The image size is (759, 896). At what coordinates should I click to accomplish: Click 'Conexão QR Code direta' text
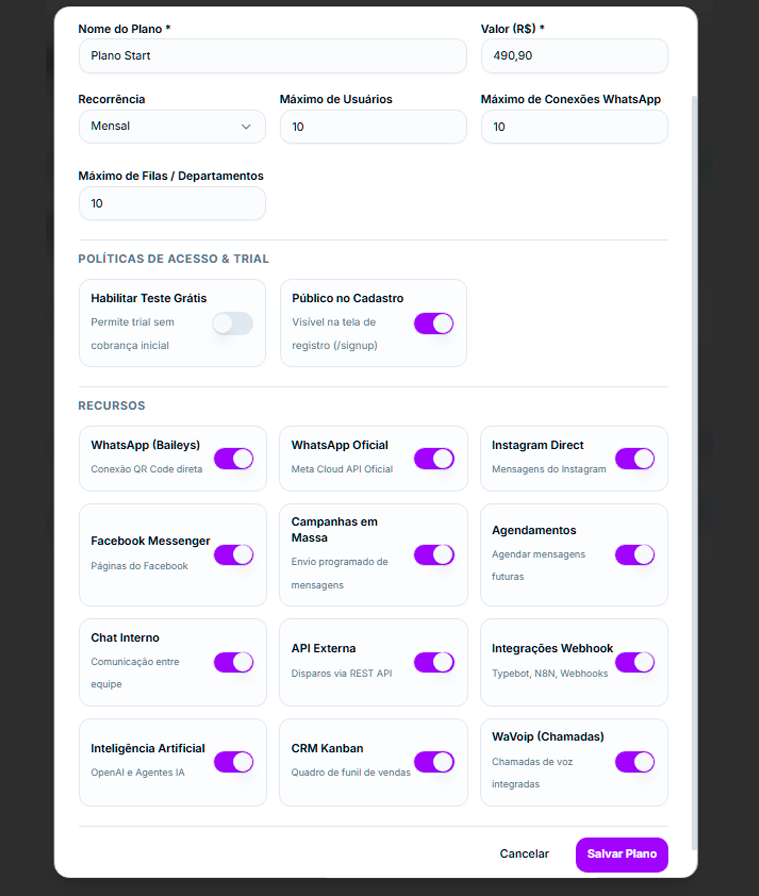[x=146, y=469]
